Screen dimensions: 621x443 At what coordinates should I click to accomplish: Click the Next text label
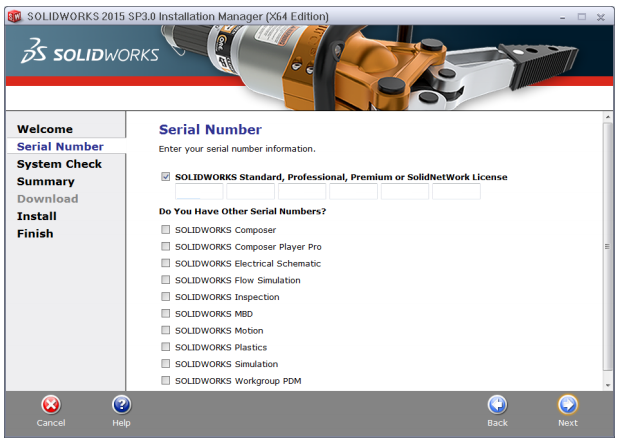click(x=568, y=423)
